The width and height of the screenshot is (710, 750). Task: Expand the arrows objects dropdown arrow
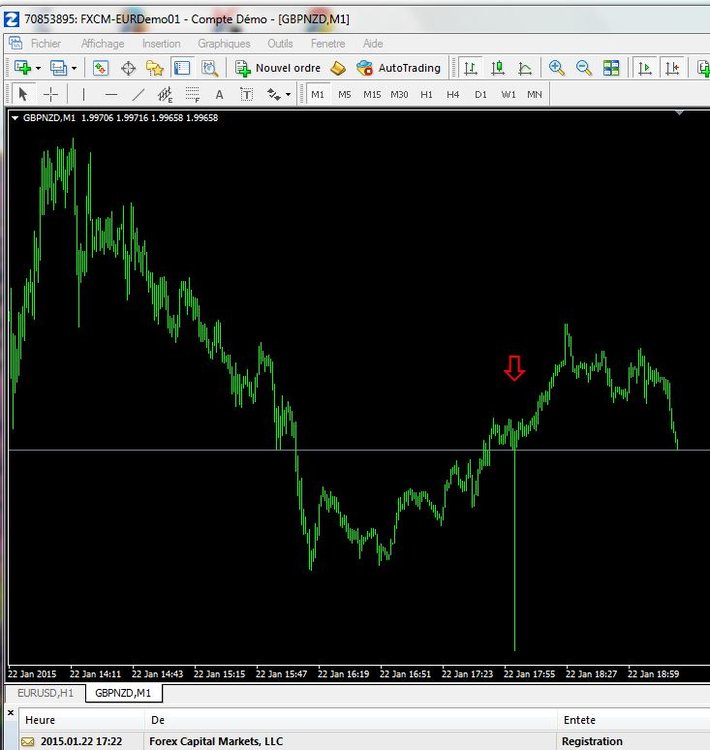pyautogui.click(x=288, y=94)
